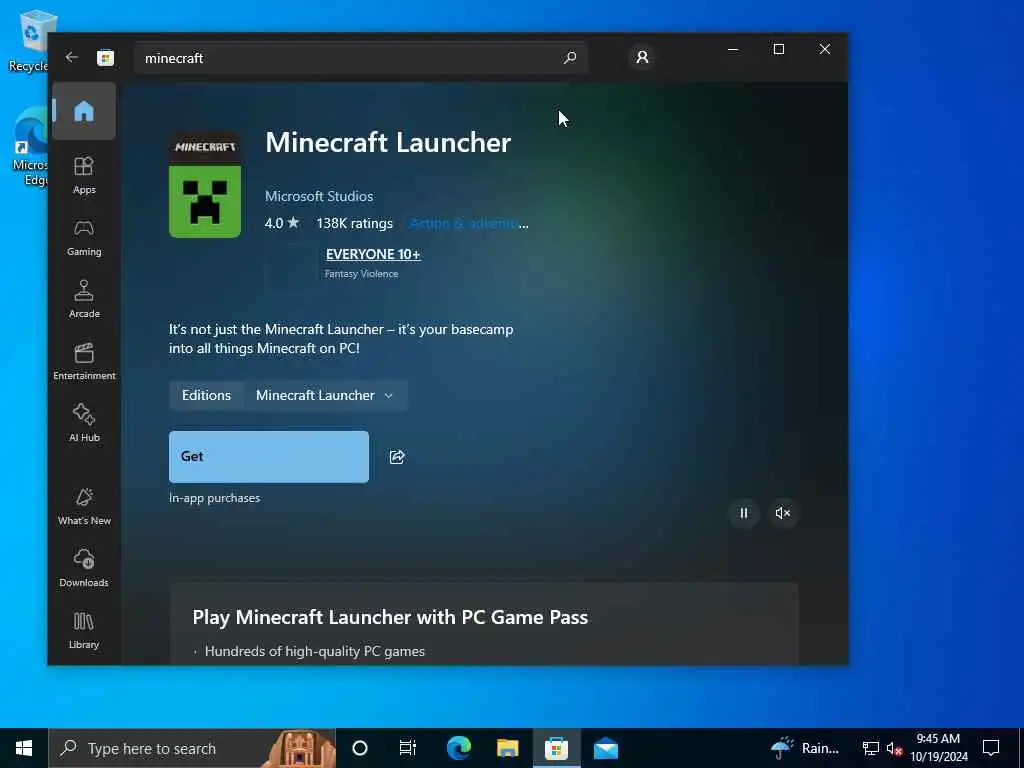Click Microsoft Store taskbar icon
Screen dimensions: 1024x768
point(556,748)
